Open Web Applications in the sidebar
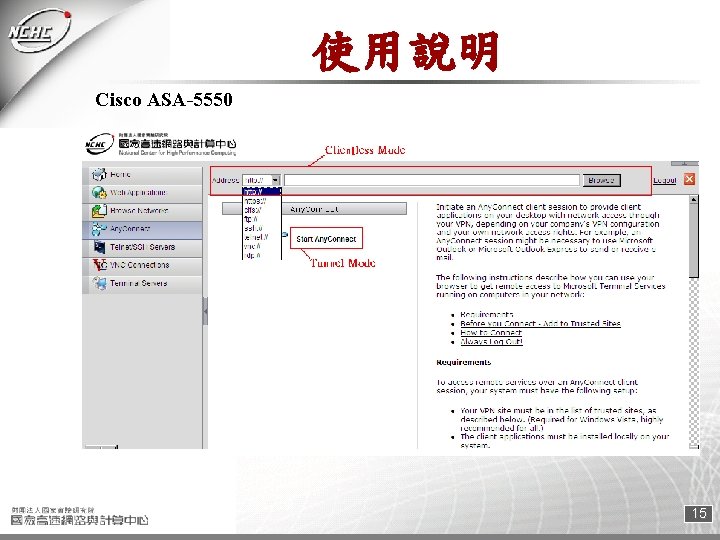 tap(142, 193)
